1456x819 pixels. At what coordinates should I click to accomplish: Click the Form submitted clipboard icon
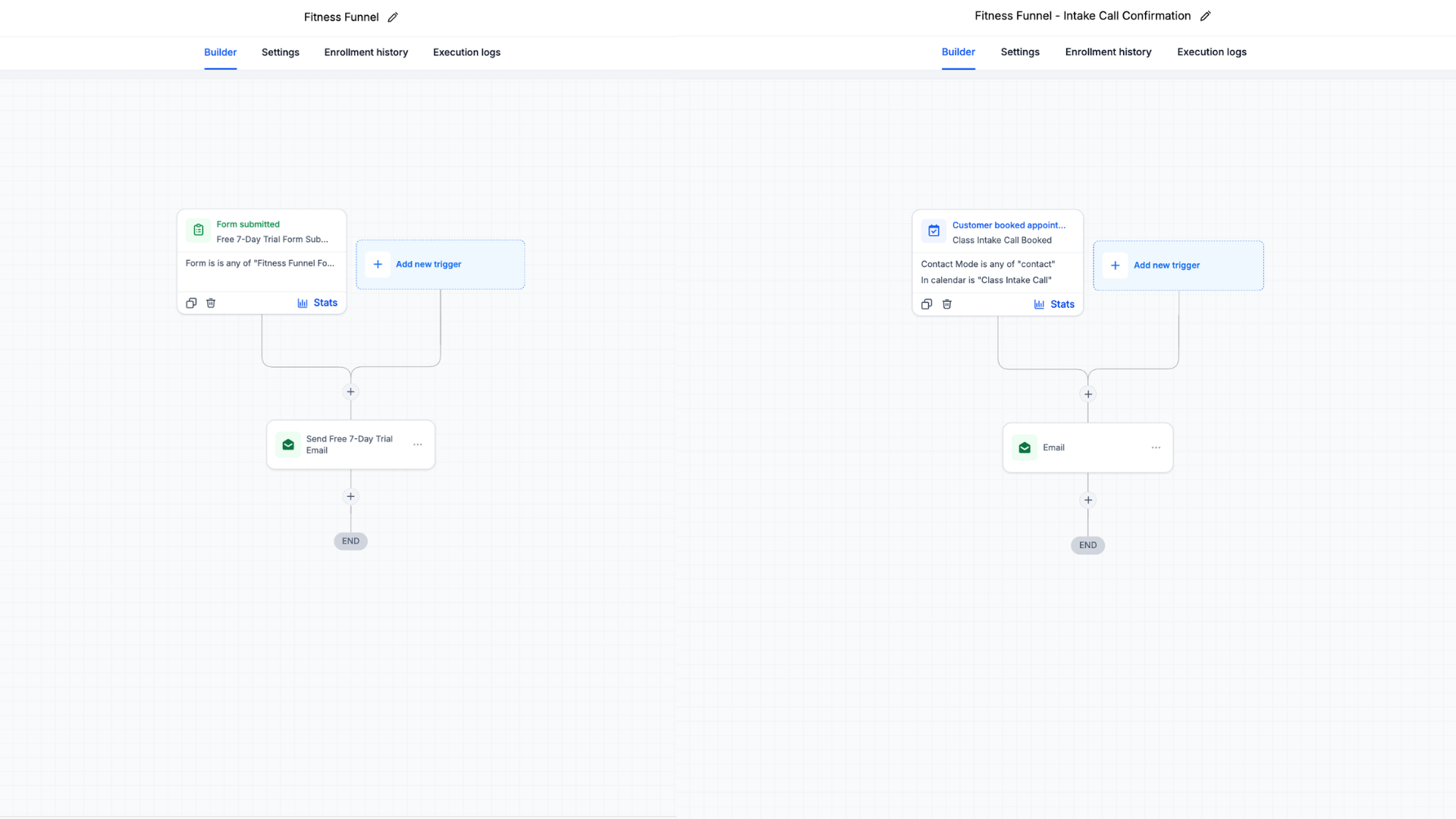tap(198, 230)
